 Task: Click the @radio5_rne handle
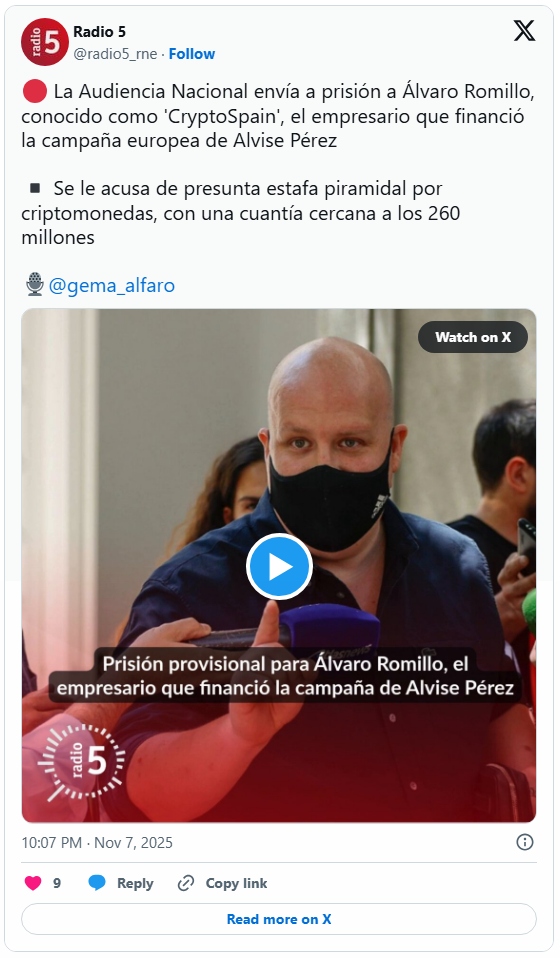pyautogui.click(x=115, y=54)
